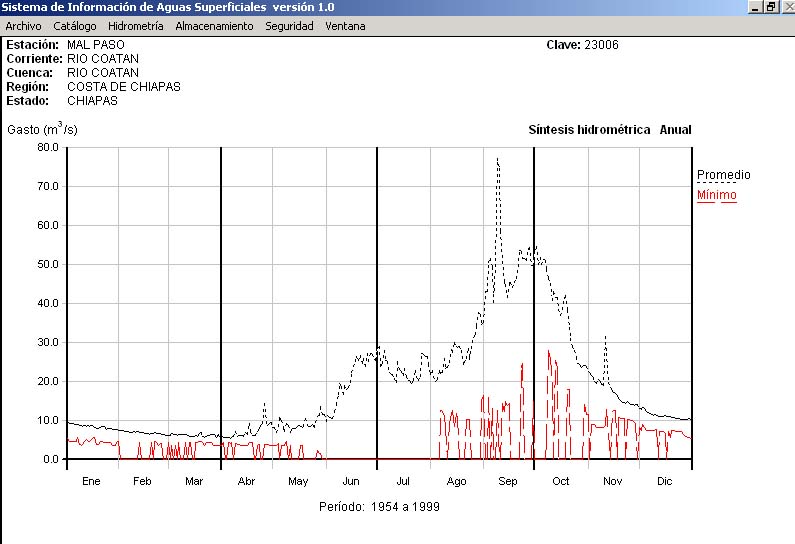Image resolution: width=795 pixels, height=544 pixels.
Task: Click the Síntesis hidrométrica Anual chart title
Action: click(x=609, y=130)
